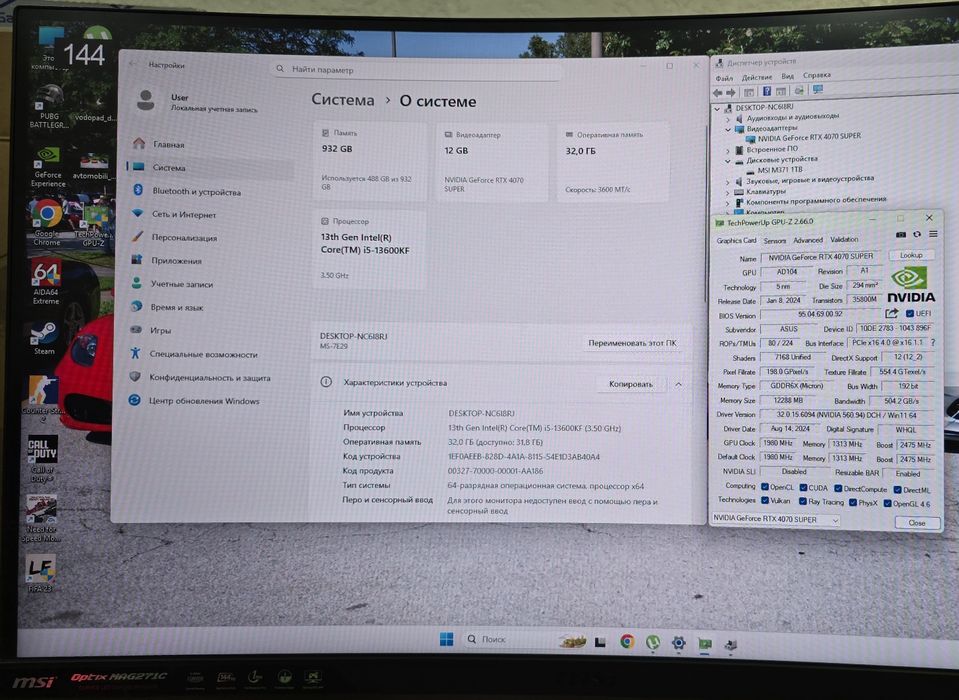Viewport: 959px width, 700px height.
Task: Switch to the Sensors tab in GPU-Z
Action: tap(774, 241)
